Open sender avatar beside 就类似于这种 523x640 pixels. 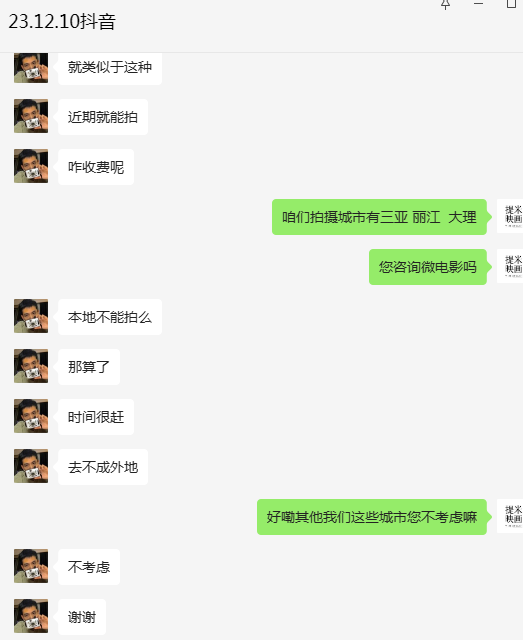(31, 68)
